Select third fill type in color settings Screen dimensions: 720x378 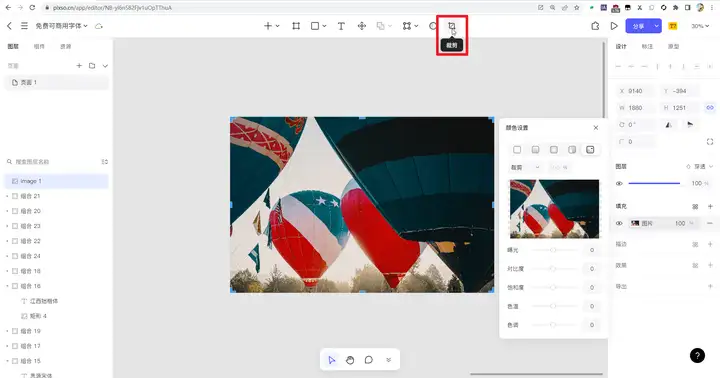tap(554, 150)
